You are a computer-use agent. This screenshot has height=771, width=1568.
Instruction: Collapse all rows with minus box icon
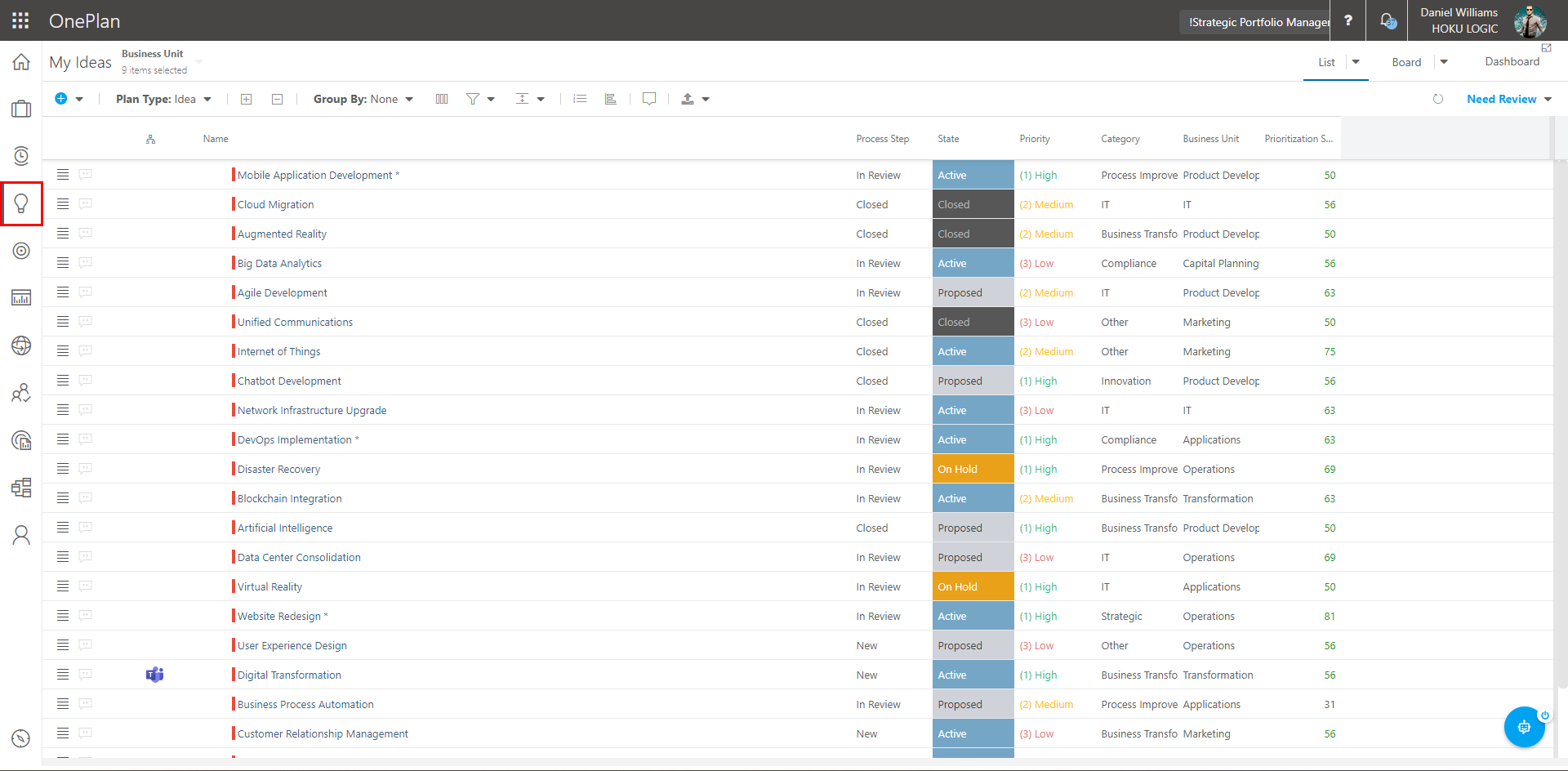click(x=277, y=99)
